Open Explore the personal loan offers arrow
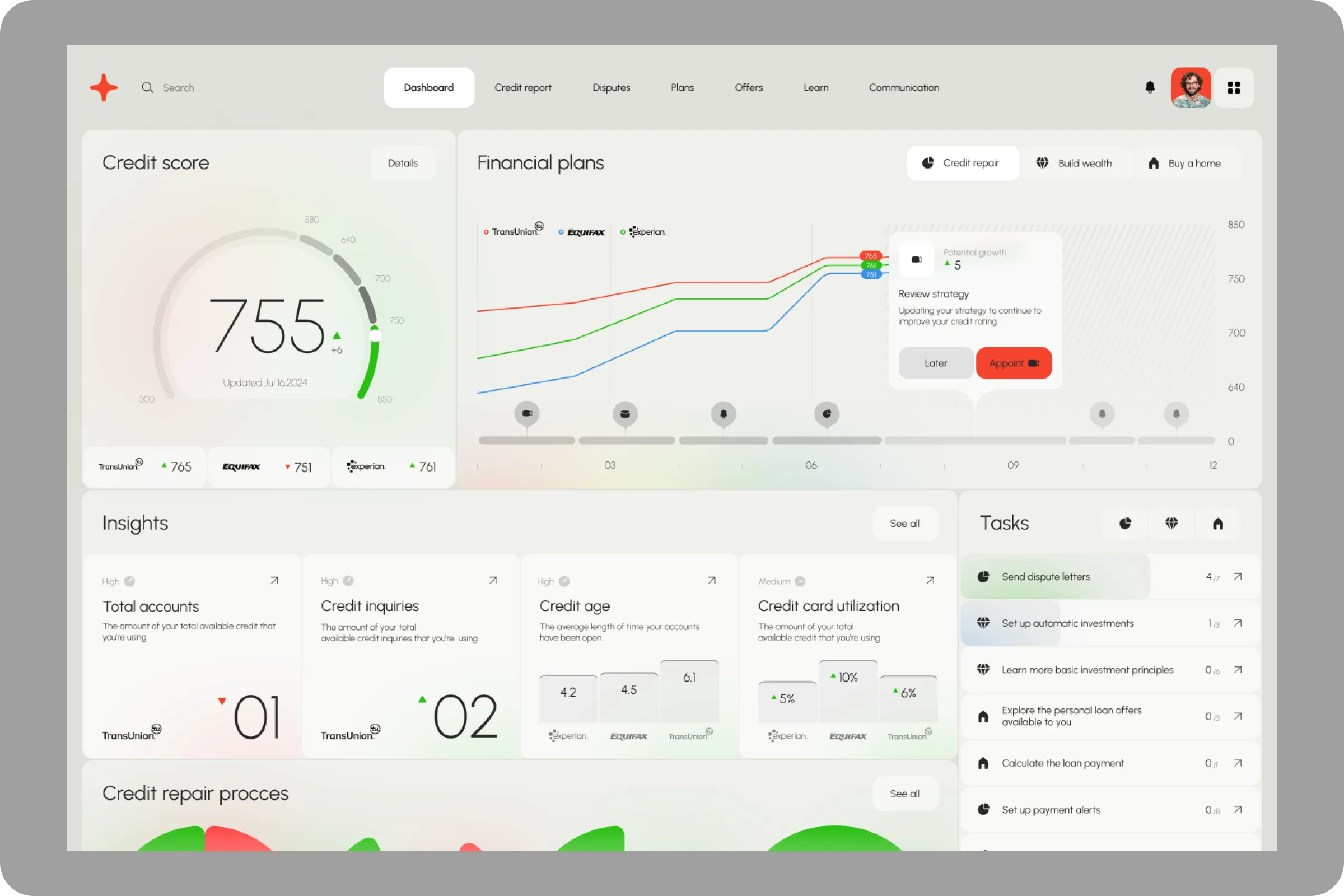Screen dimensions: 1344x896 (x=1238, y=717)
